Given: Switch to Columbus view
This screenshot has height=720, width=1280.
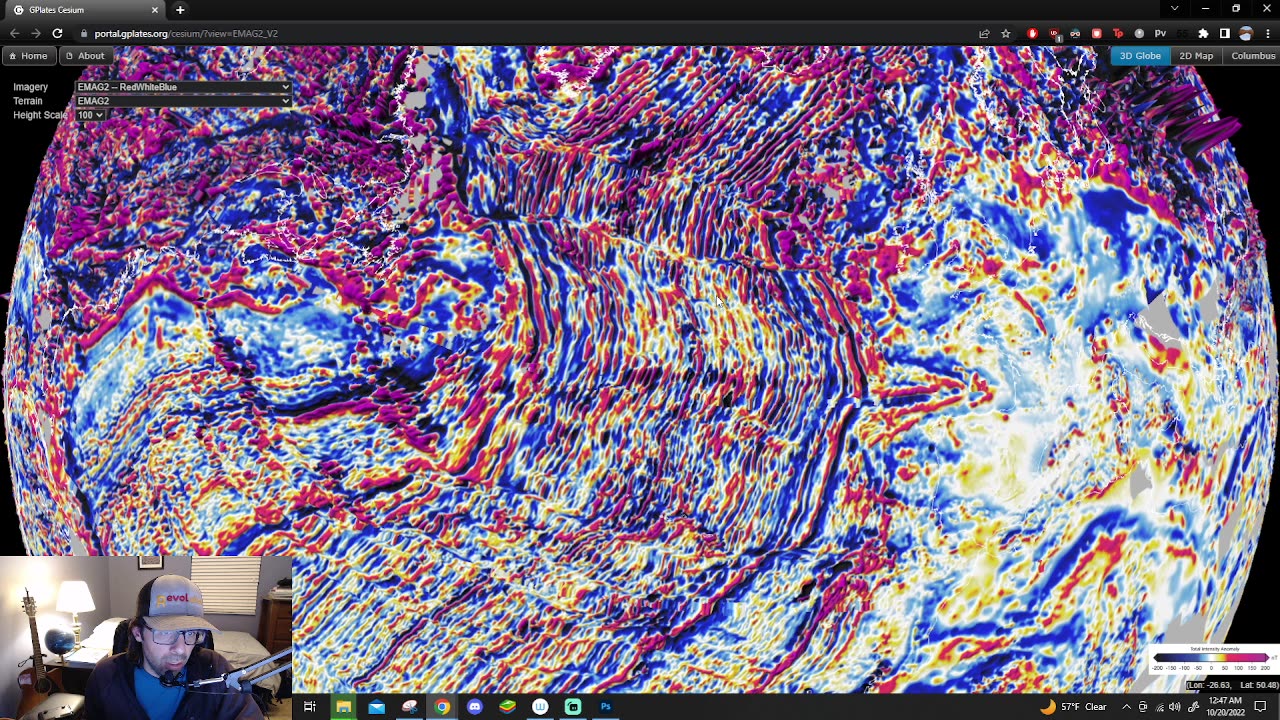Looking at the screenshot, I should tap(1253, 56).
